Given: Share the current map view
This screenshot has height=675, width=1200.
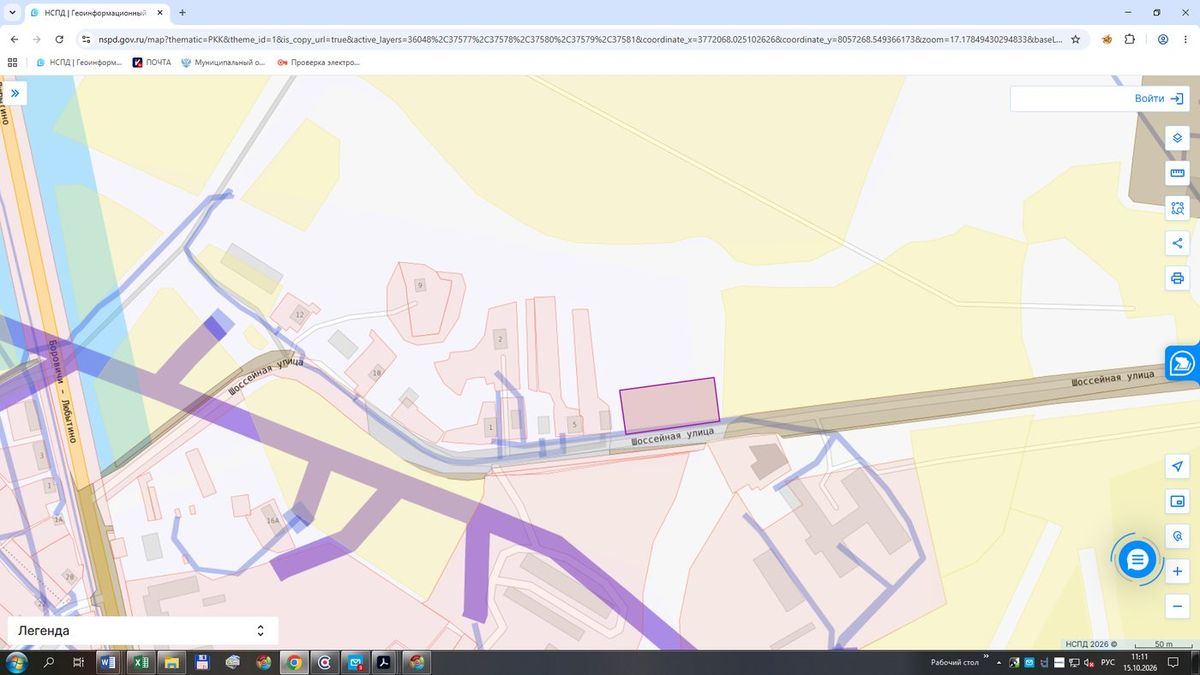Looking at the screenshot, I should (x=1177, y=243).
